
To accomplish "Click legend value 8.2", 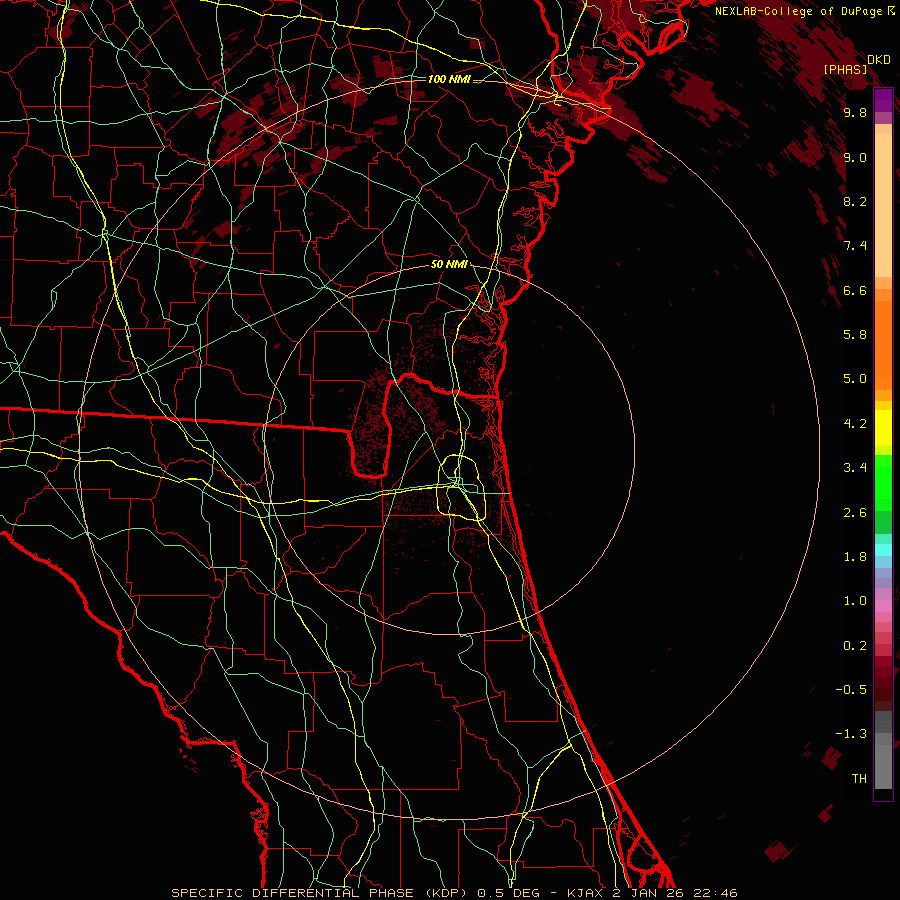I will [855, 201].
